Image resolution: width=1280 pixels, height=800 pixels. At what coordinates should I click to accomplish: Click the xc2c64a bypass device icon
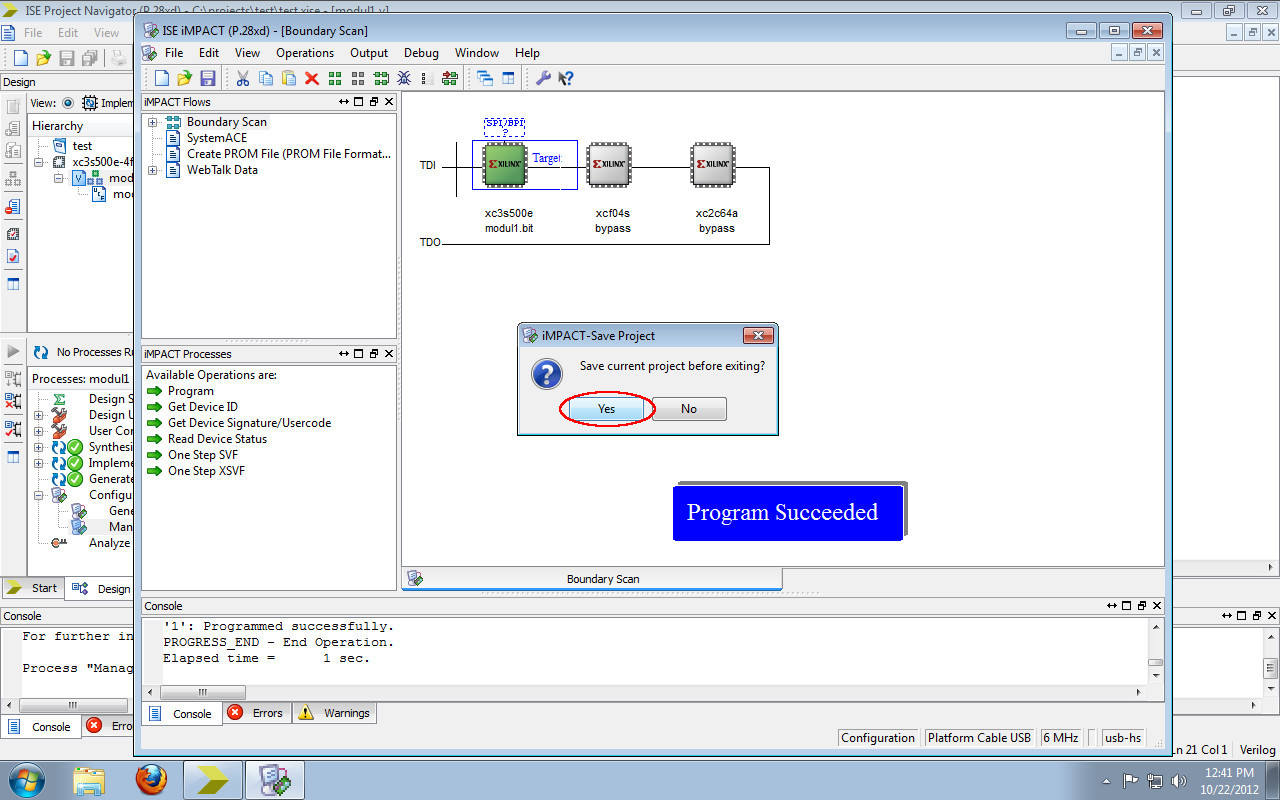click(x=712, y=164)
